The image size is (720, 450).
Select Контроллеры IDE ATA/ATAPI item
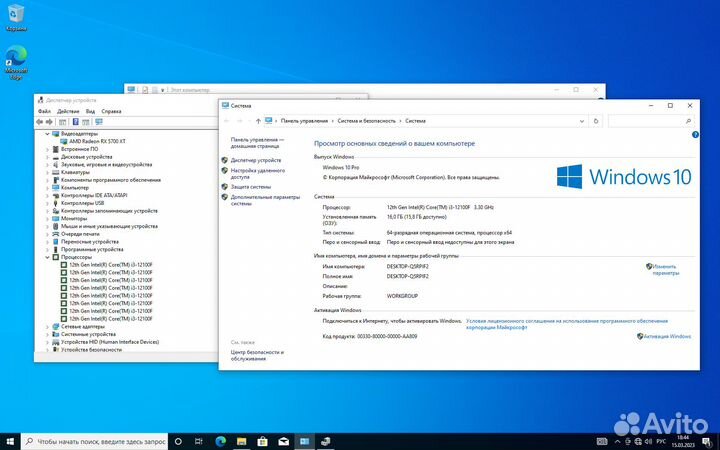click(x=94, y=195)
